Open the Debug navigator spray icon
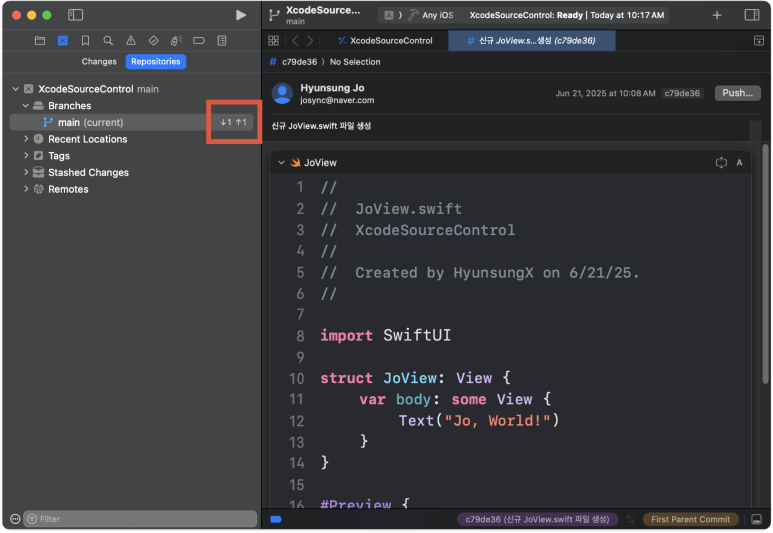 pos(176,40)
